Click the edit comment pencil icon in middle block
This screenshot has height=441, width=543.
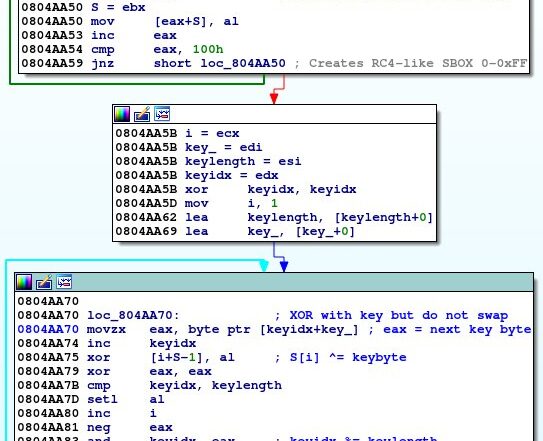[142, 114]
